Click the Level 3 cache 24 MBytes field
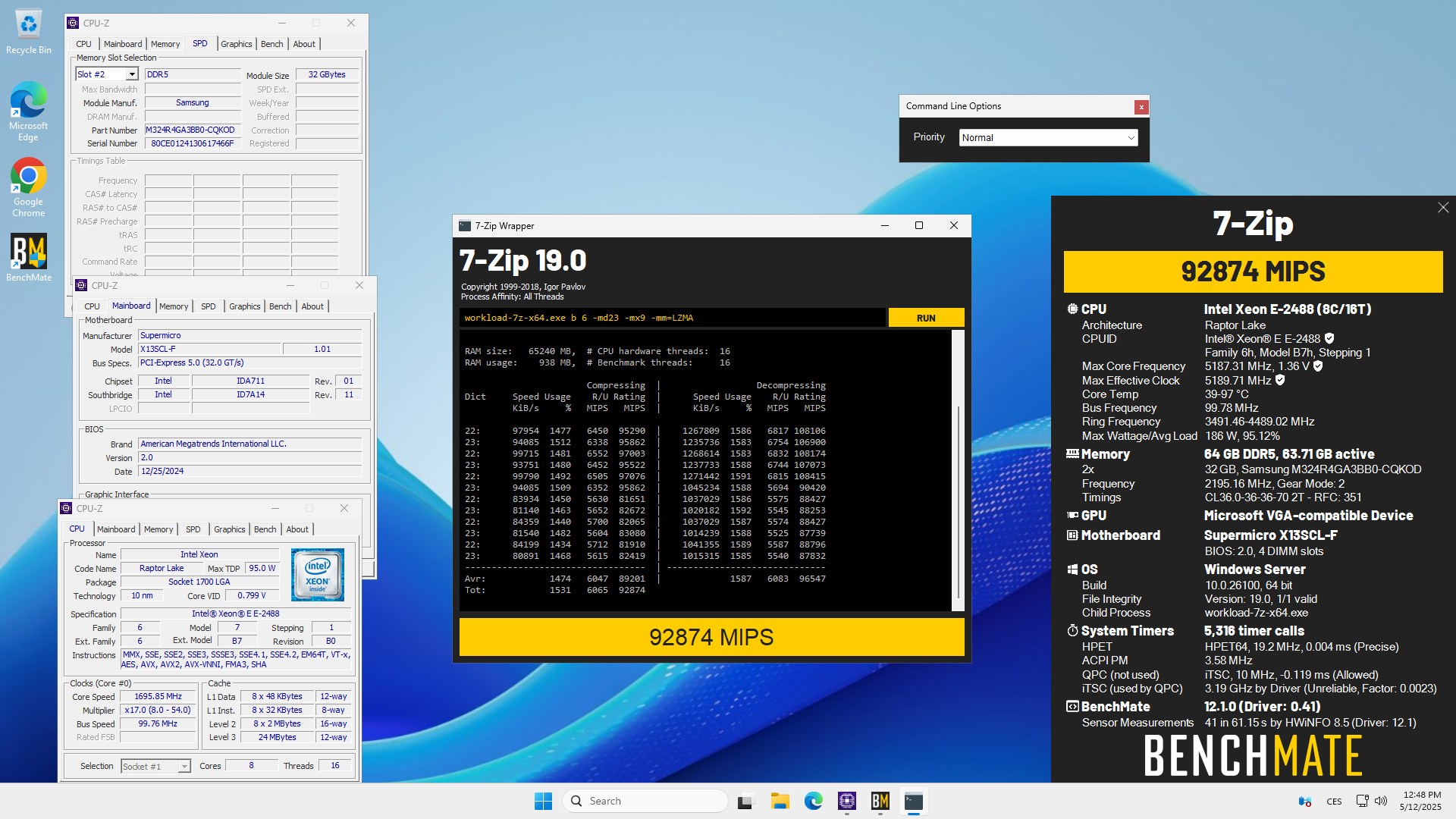The width and height of the screenshot is (1456, 819). click(x=277, y=738)
